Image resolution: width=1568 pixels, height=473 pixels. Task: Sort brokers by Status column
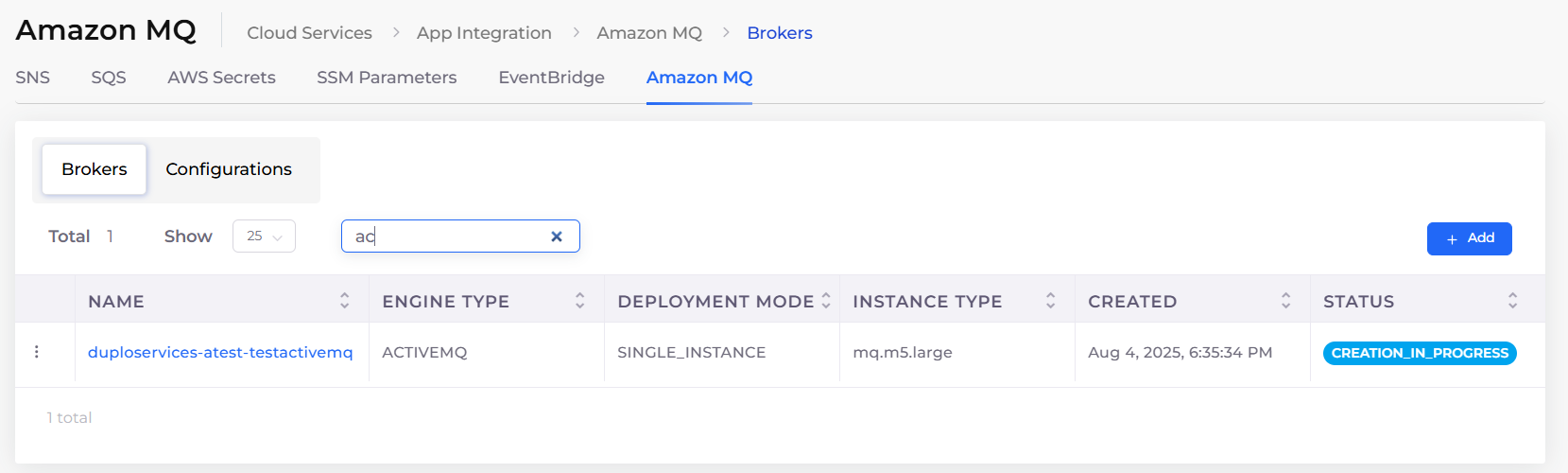(1512, 301)
